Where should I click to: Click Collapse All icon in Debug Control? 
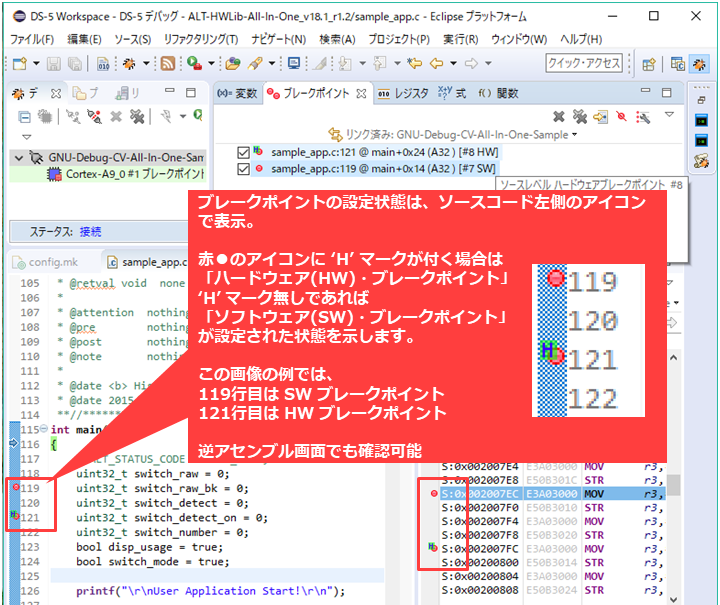(24, 117)
